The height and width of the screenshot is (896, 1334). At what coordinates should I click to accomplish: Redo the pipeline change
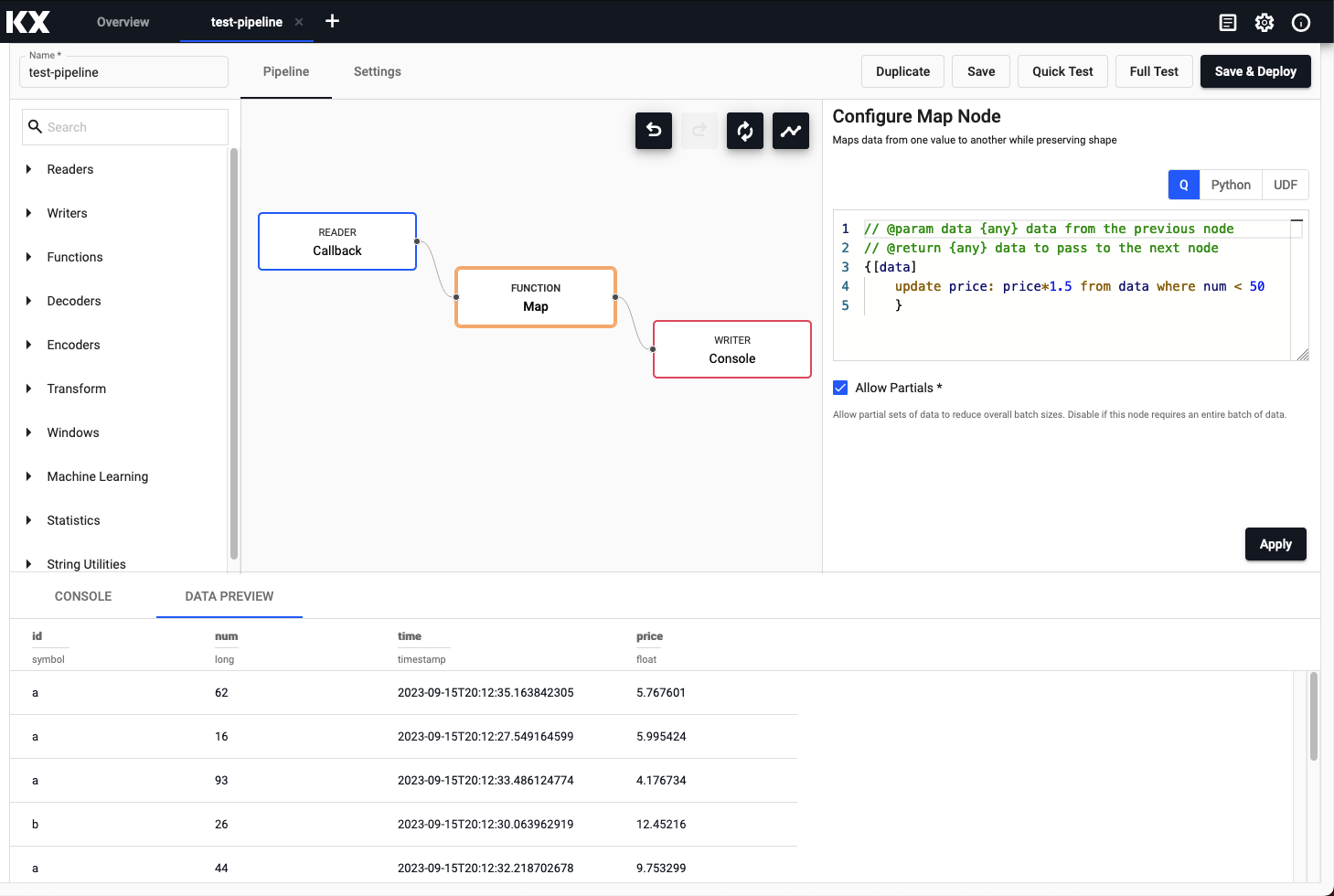point(699,131)
